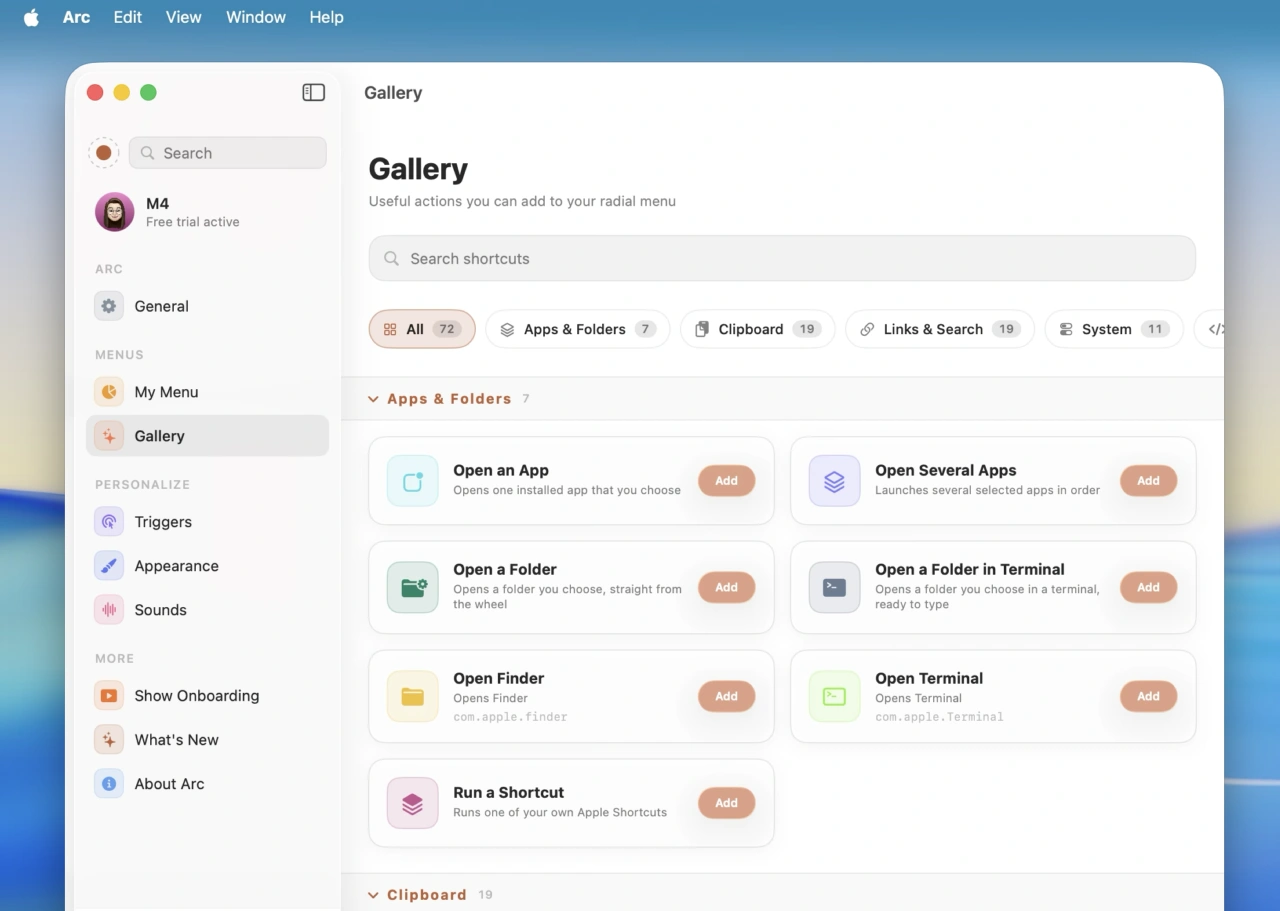Viewport: 1280px width, 911px height.
Task: Add the Open Several Apps action
Action: click(x=1149, y=481)
